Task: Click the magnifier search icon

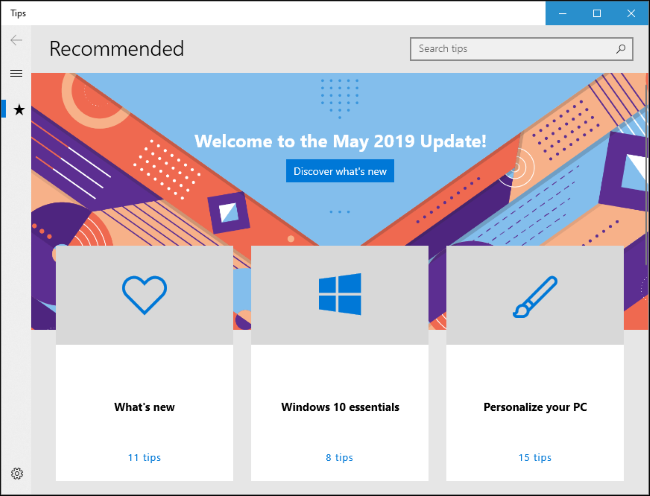Action: [620, 49]
